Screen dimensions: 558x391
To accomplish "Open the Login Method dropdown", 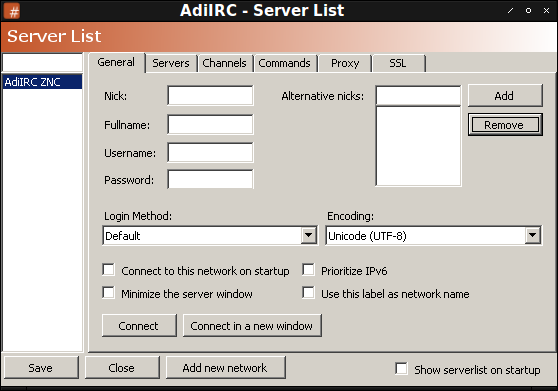I will click(x=210, y=236).
